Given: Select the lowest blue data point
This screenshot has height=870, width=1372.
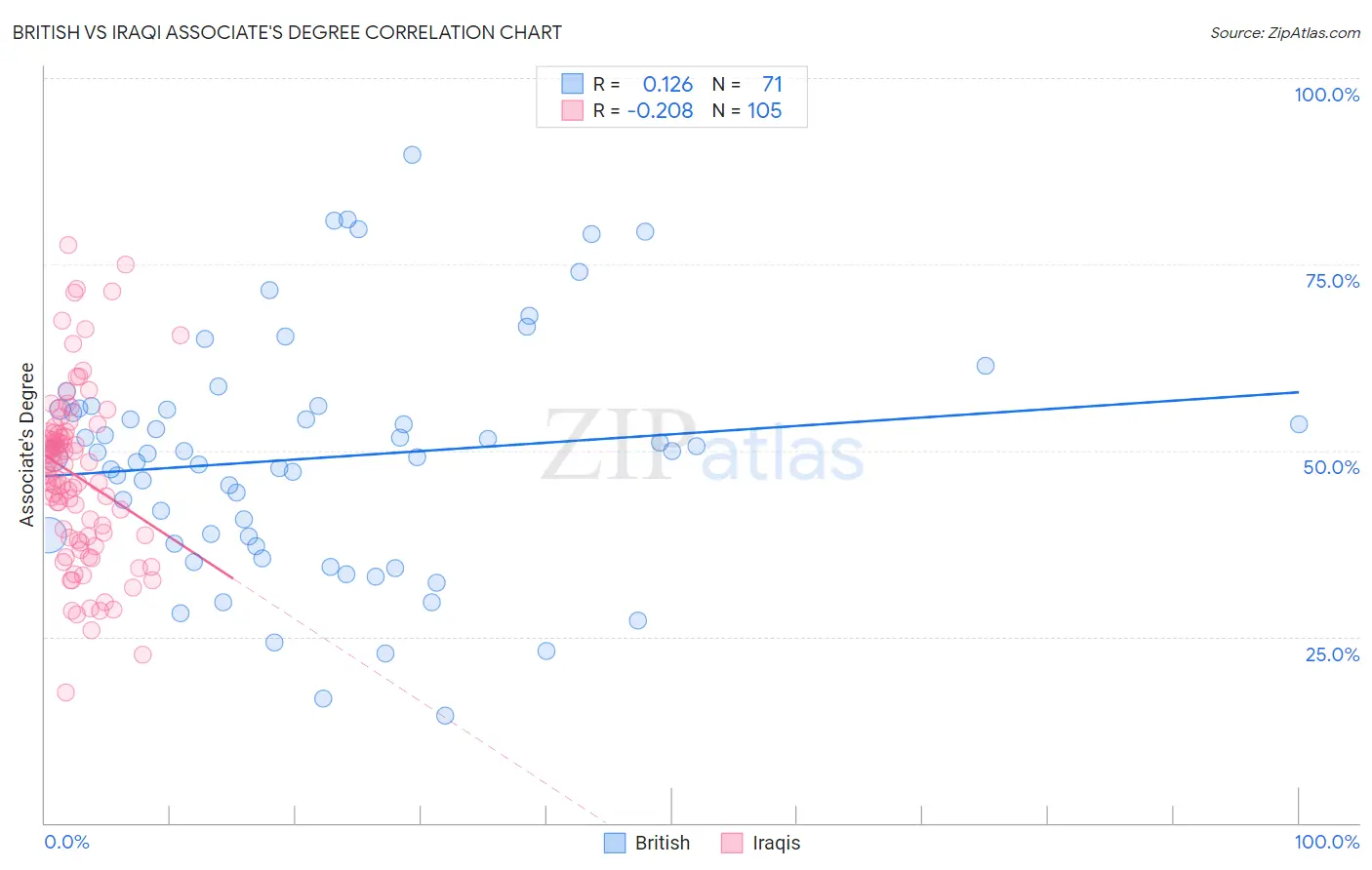Looking at the screenshot, I should 445,716.
